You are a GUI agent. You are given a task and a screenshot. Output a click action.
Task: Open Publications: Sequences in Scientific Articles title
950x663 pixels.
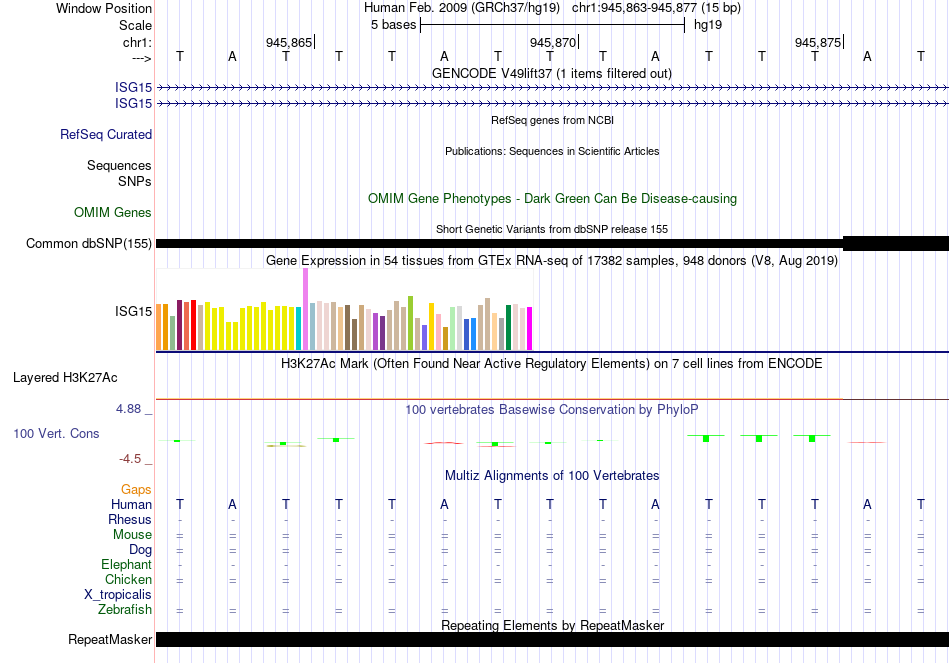(x=552, y=151)
